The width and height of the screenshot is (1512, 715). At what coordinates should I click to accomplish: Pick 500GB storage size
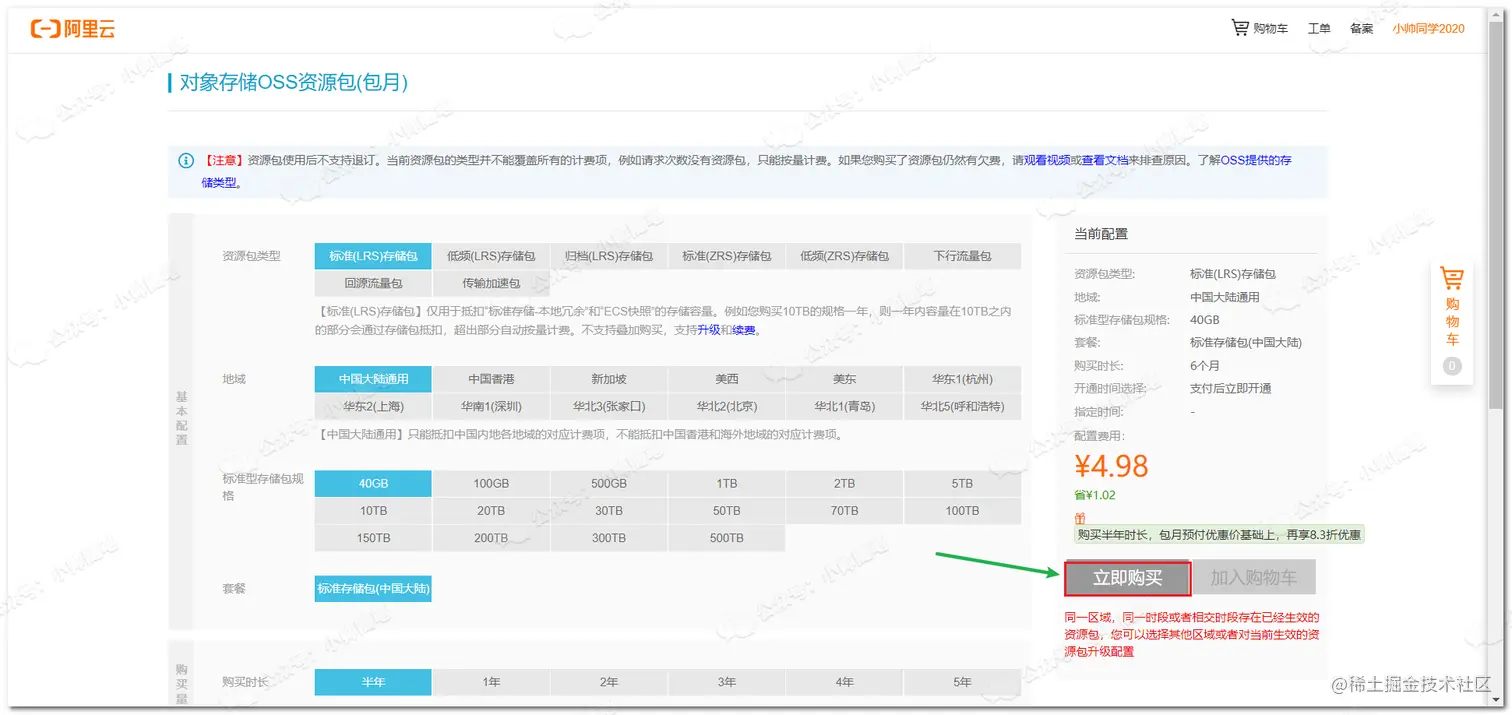click(x=609, y=484)
